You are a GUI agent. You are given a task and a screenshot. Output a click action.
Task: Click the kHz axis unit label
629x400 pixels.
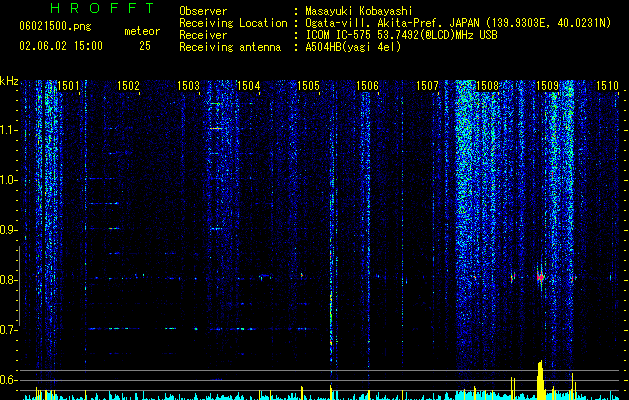9,81
